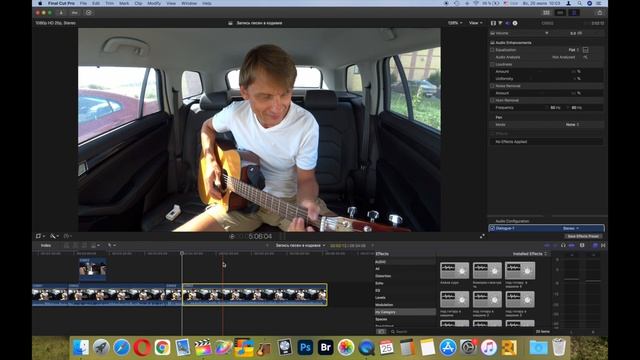Click the share export icon
This screenshot has height=360, width=640.
point(600,13)
